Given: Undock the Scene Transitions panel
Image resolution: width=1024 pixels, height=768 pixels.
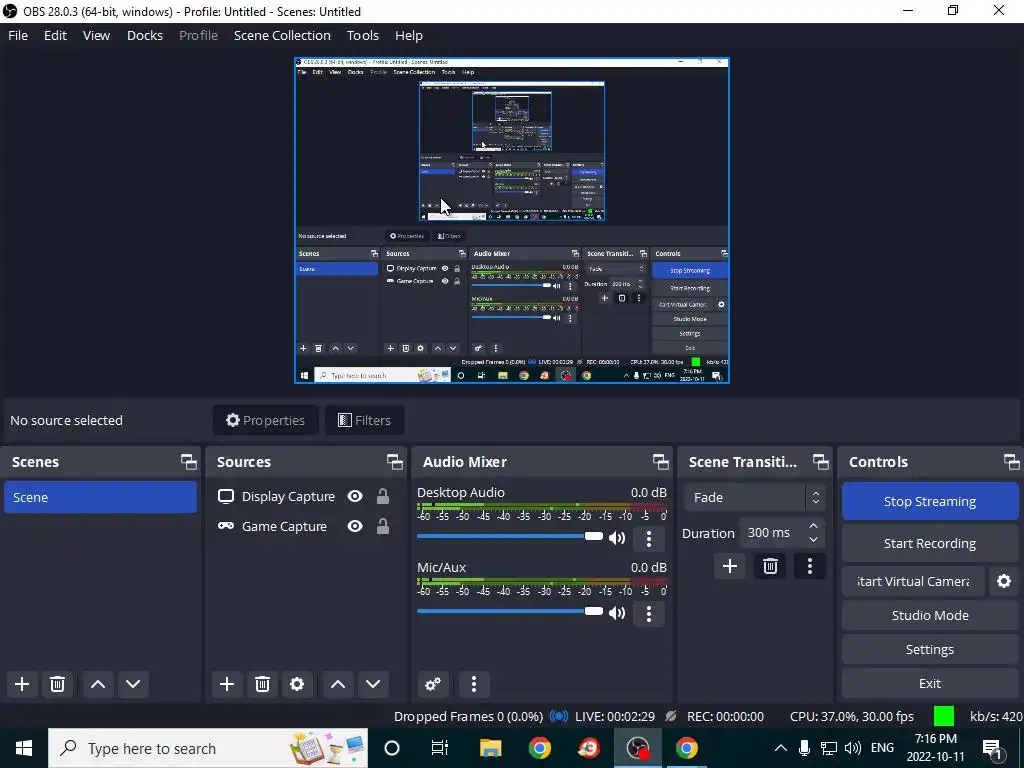Looking at the screenshot, I should coord(820,462).
